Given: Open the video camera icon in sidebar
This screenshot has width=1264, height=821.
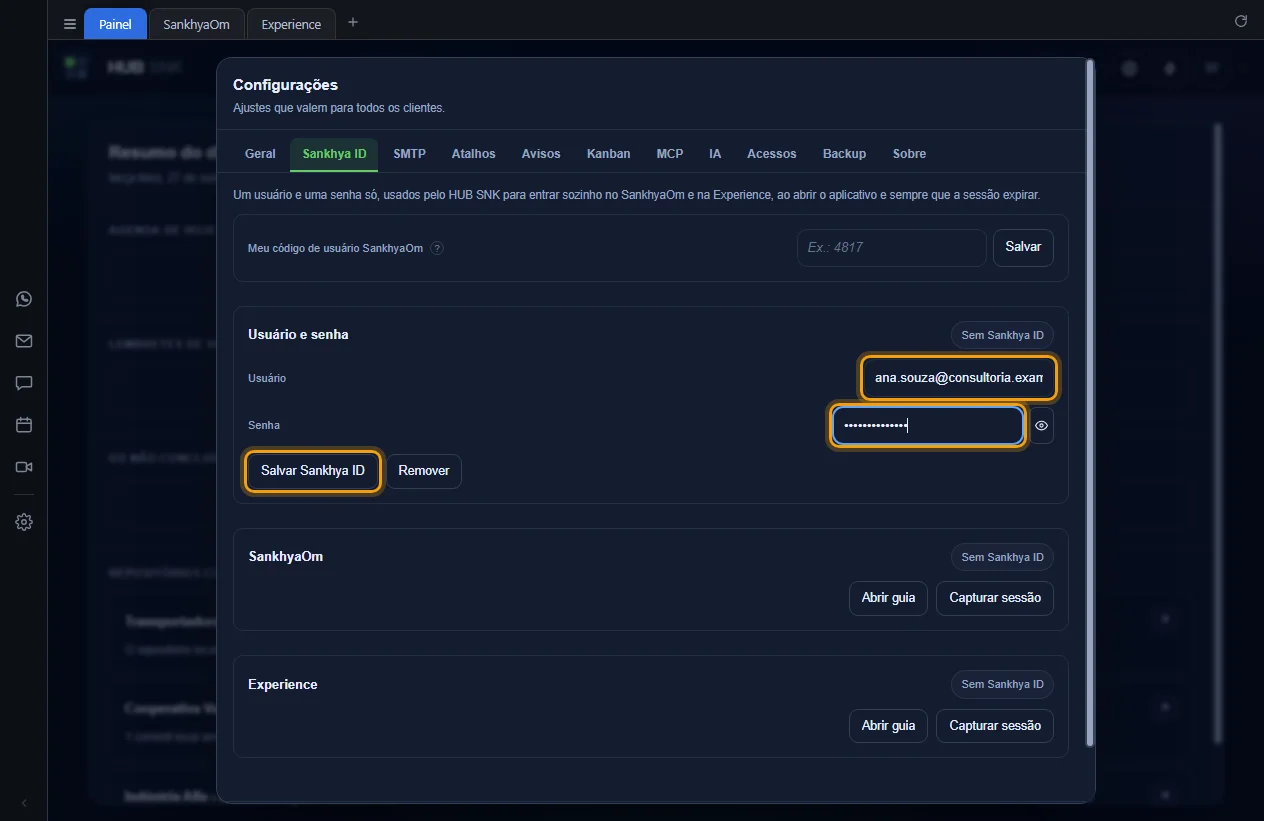Looking at the screenshot, I should pos(24,467).
